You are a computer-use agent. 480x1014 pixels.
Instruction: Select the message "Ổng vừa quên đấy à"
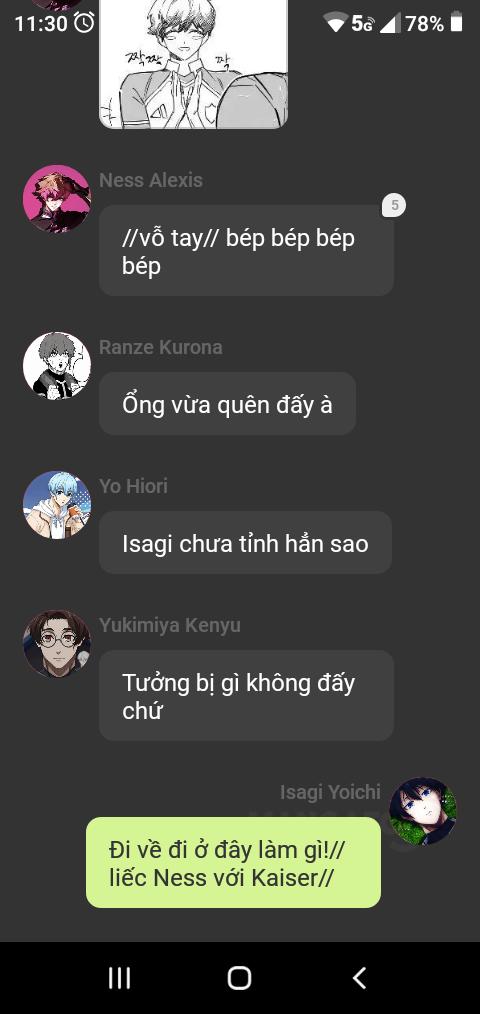click(227, 404)
